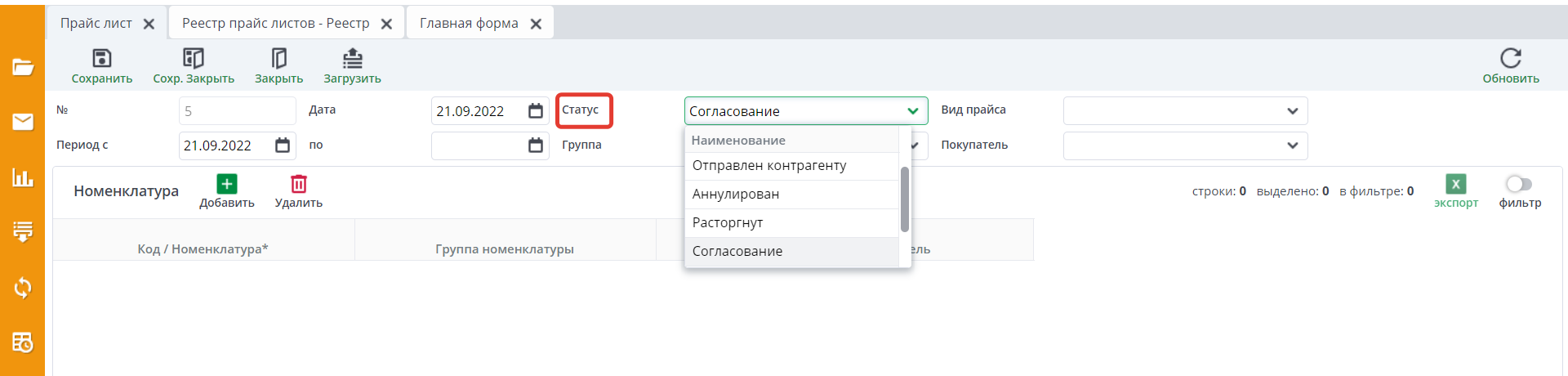Select Отправлен контрагенту status option

[x=769, y=165]
